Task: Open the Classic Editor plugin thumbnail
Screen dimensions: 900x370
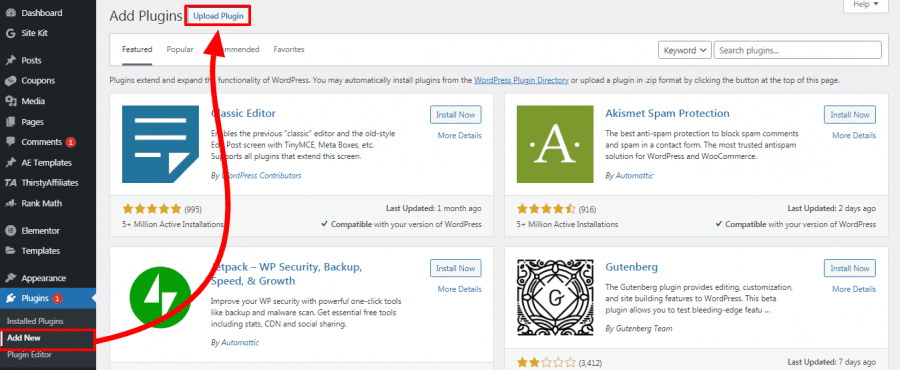Action: (160, 144)
